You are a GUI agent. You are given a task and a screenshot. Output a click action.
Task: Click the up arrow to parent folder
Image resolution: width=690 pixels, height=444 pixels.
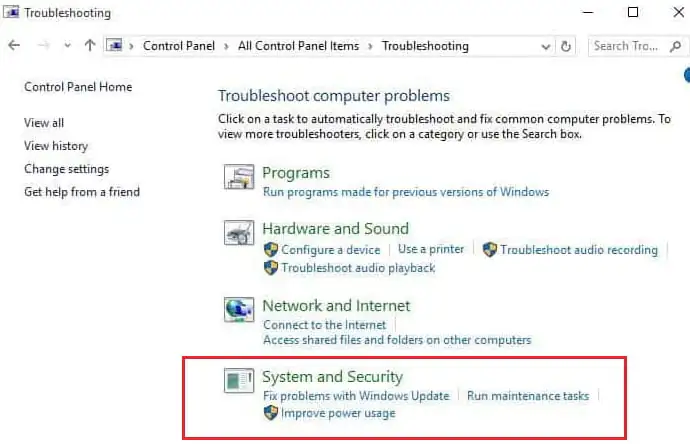pyautogui.click(x=90, y=46)
